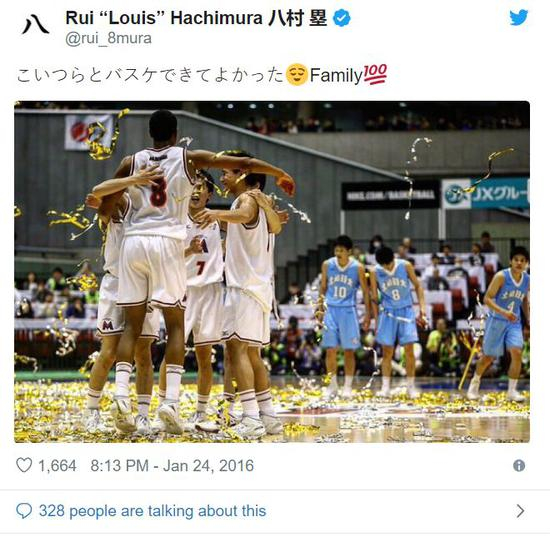Visit the @rui_8mura handle

pyautogui.click(x=108, y=38)
